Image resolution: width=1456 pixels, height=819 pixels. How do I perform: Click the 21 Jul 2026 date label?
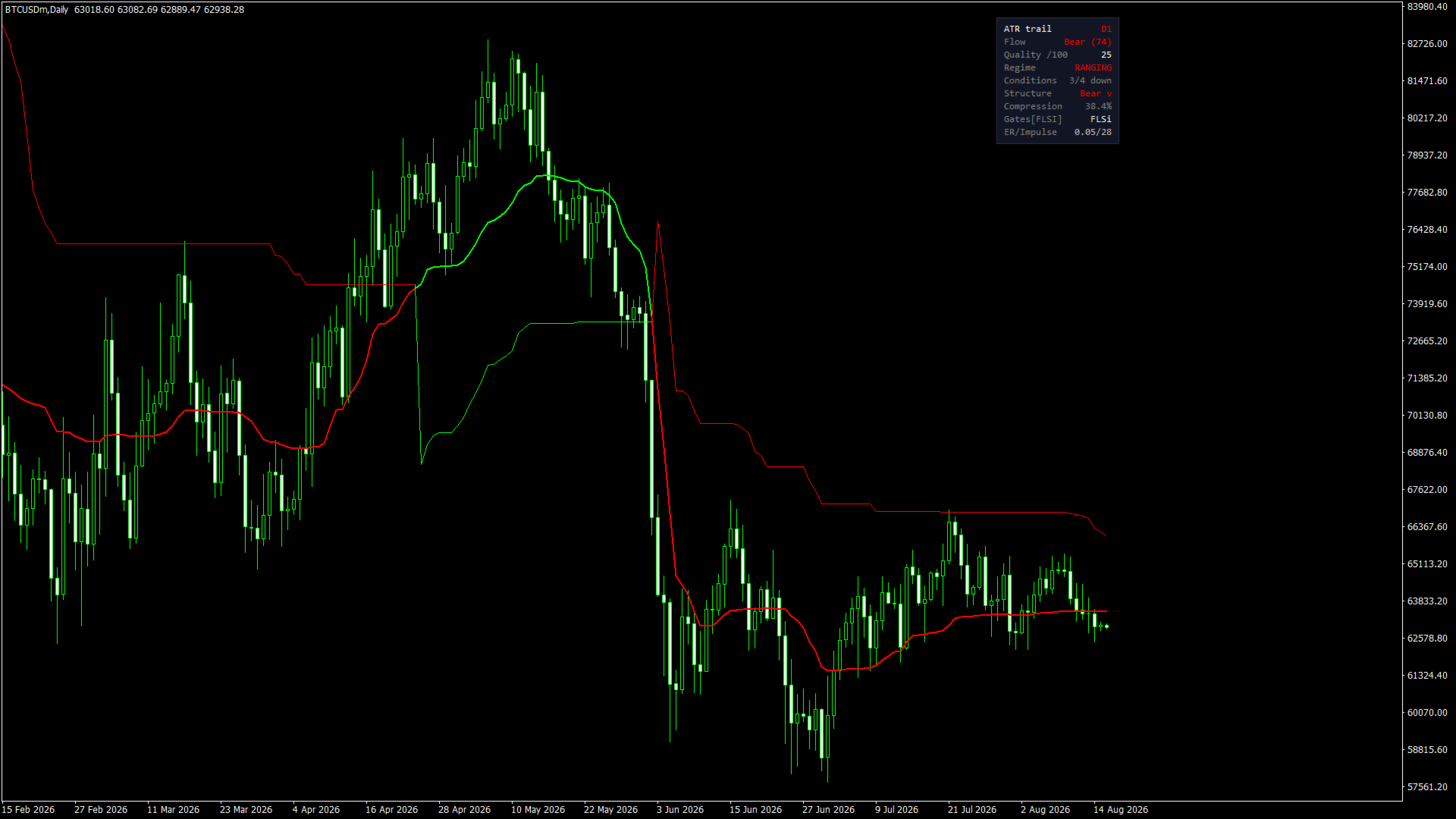click(972, 810)
